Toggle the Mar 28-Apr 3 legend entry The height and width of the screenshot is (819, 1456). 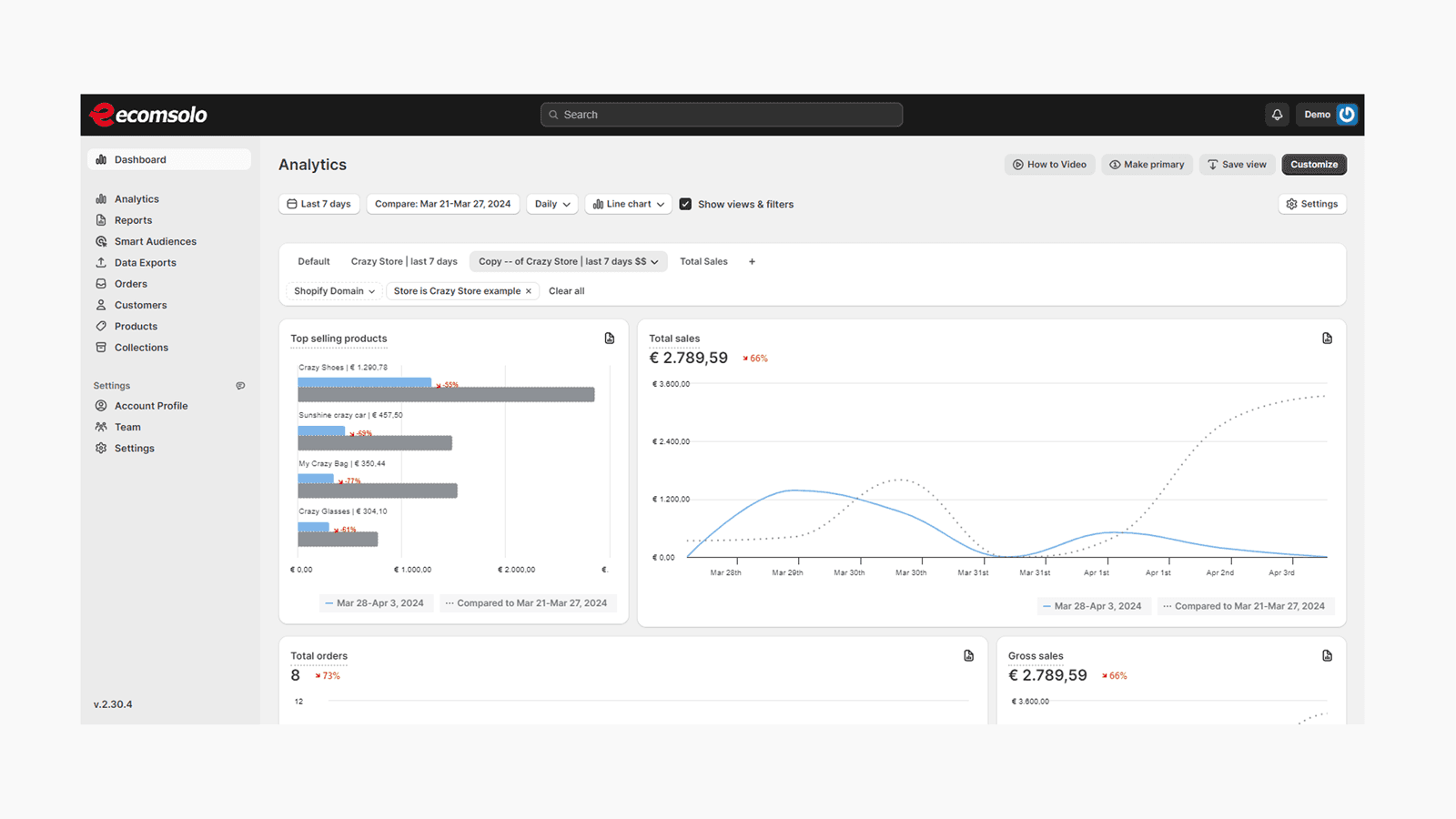[x=1094, y=605]
